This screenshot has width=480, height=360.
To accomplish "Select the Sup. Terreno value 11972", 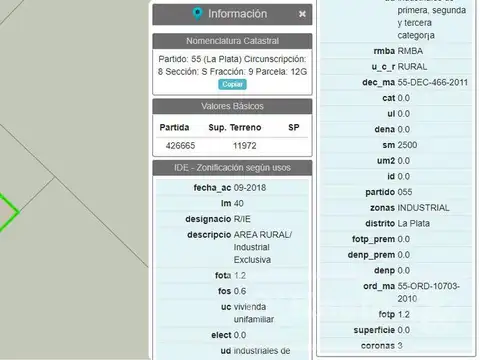I will click(x=245, y=146).
